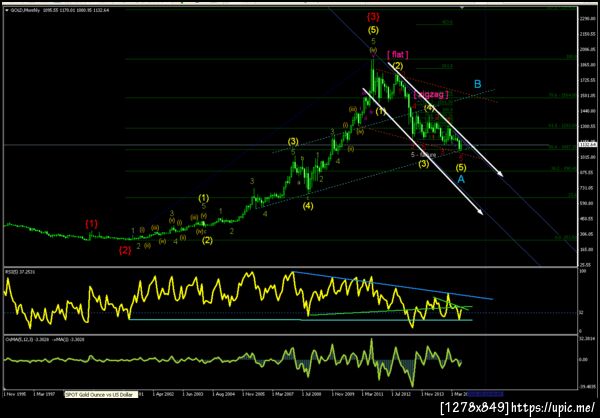Viewport: 600px width, 418px height.
Task: Click the chart shift marker at top edge
Action: pos(462,7)
